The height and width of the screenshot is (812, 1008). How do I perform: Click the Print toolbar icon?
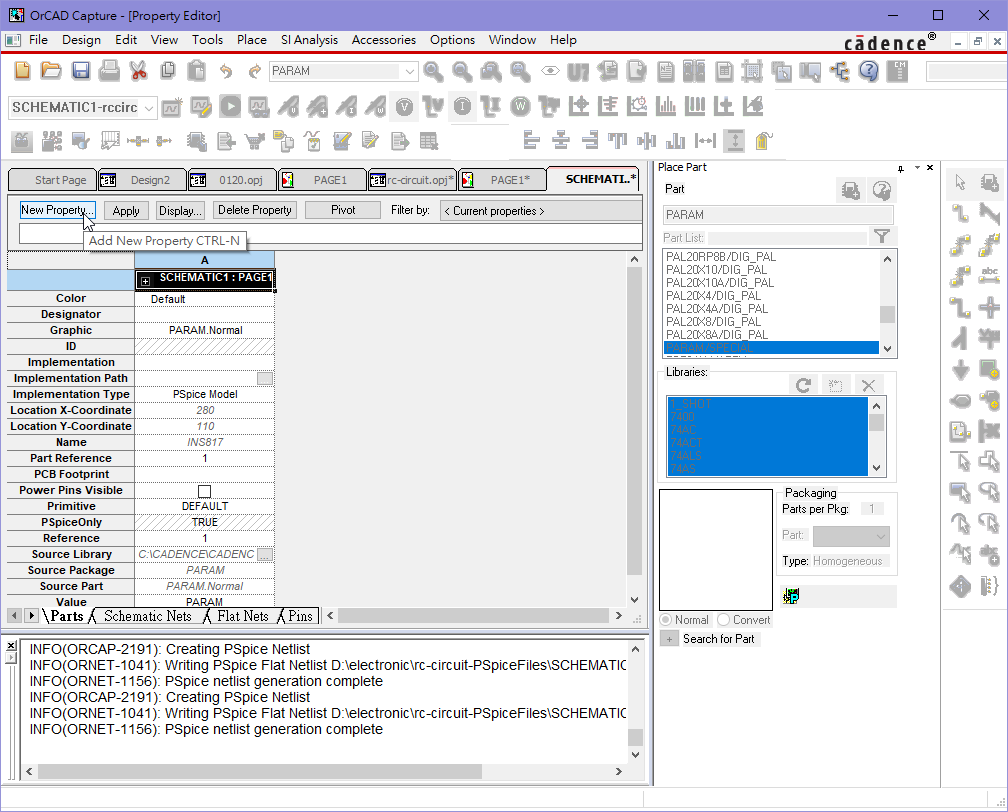[109, 71]
